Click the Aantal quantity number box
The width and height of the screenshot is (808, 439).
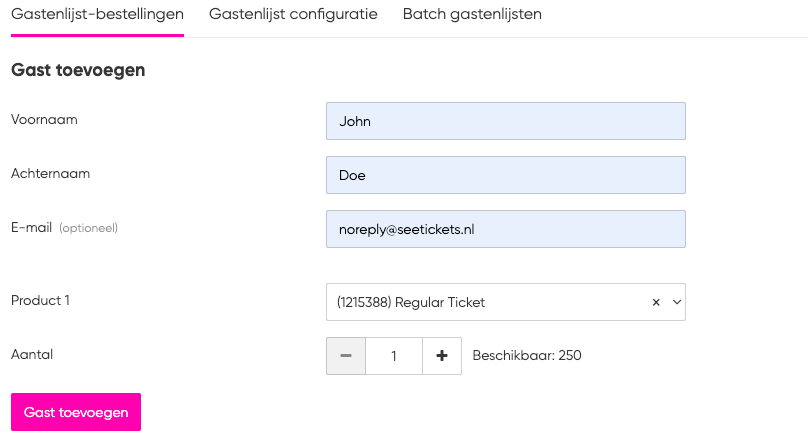394,356
